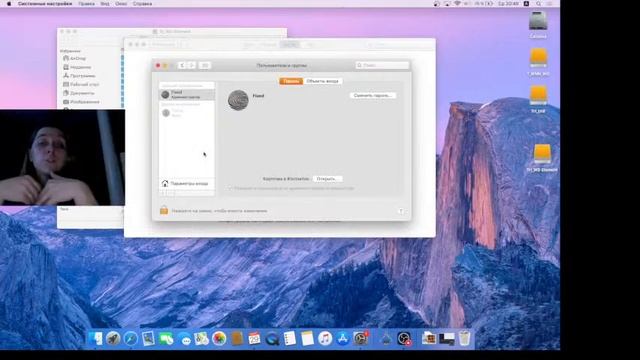Viewport: 640px width, 360px height.
Task: Click the help question mark button
Action: (401, 211)
